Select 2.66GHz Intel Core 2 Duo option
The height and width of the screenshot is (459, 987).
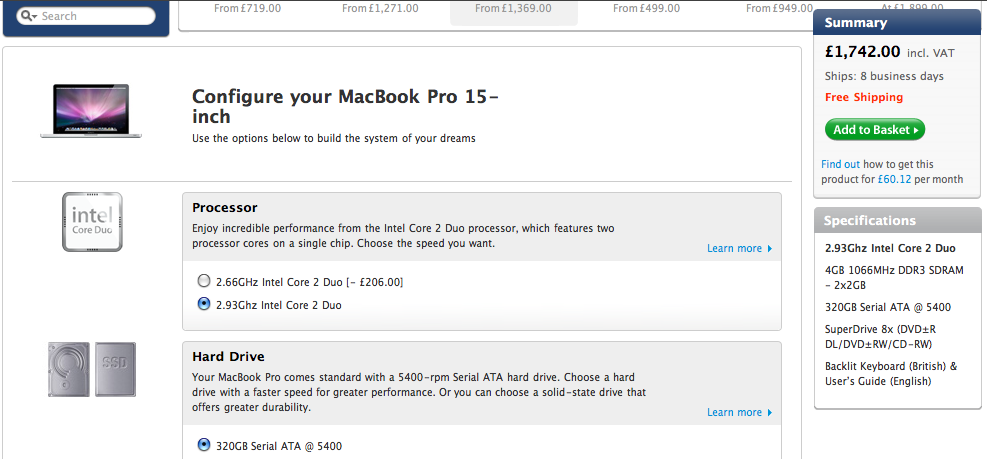(x=203, y=281)
